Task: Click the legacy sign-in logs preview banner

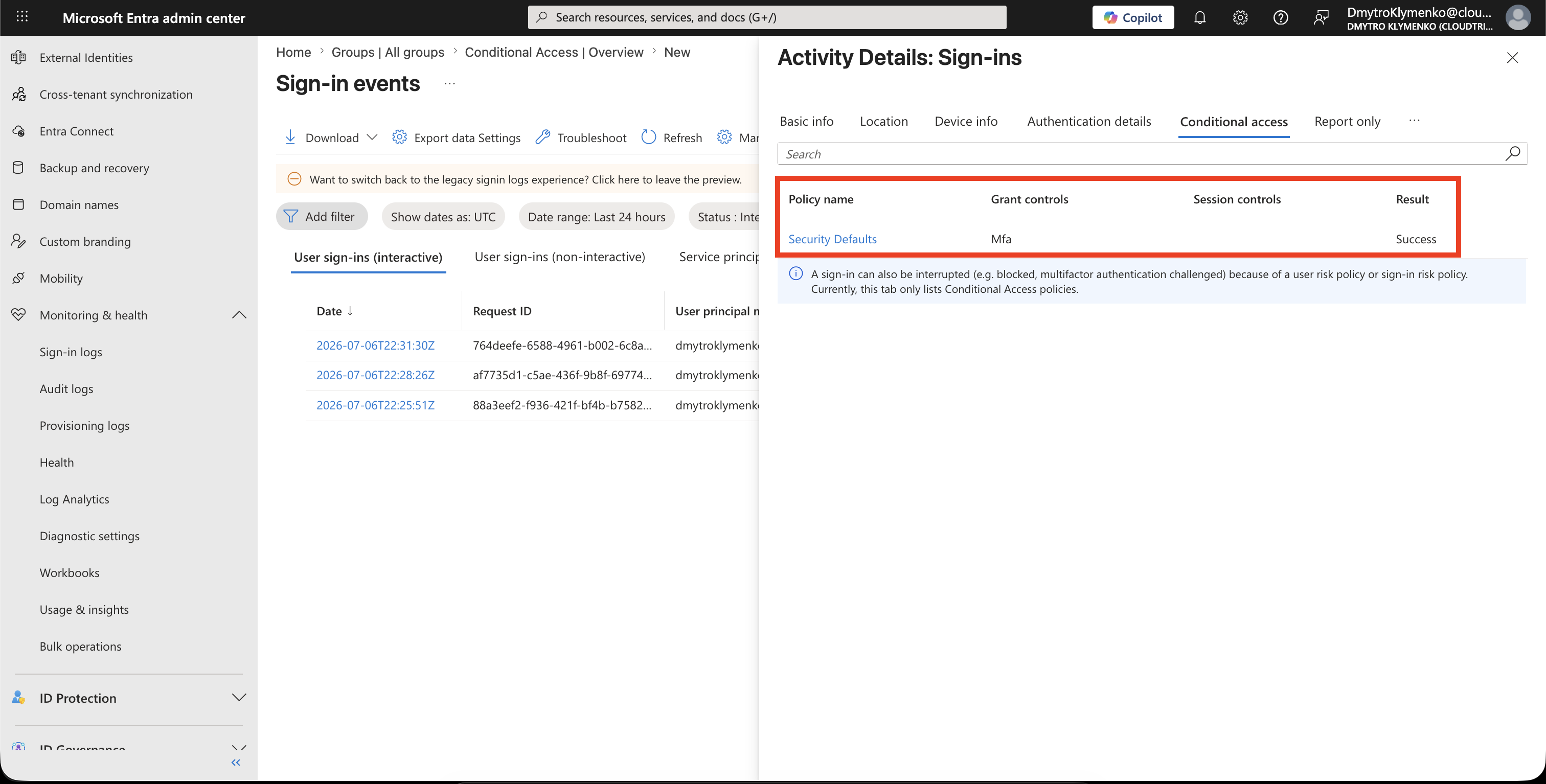Action: point(517,179)
